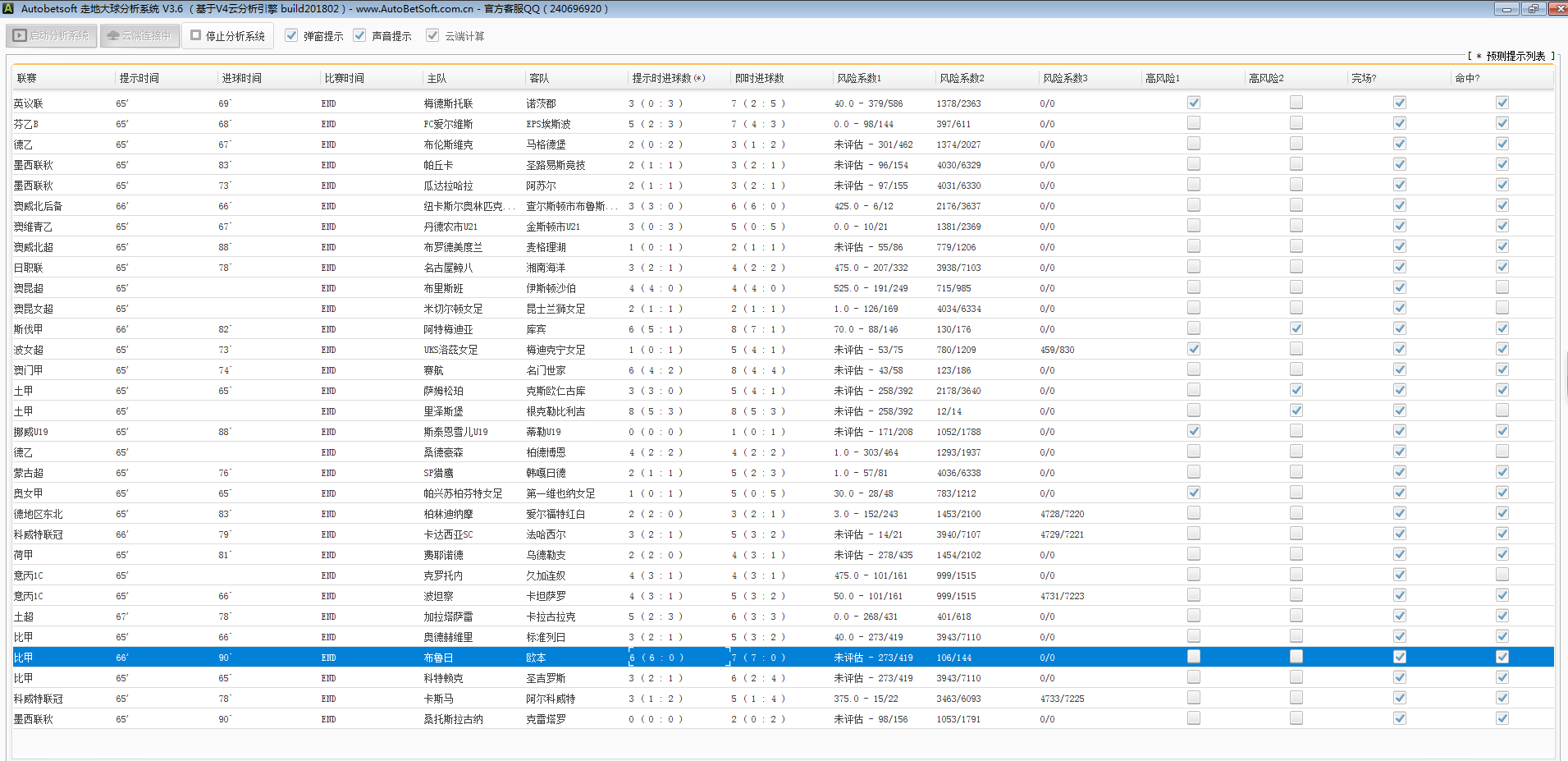The height and width of the screenshot is (761, 1568).
Task: Uncheck 高风险2 box in 阿特梅迪亚 row
Action: (x=1296, y=328)
